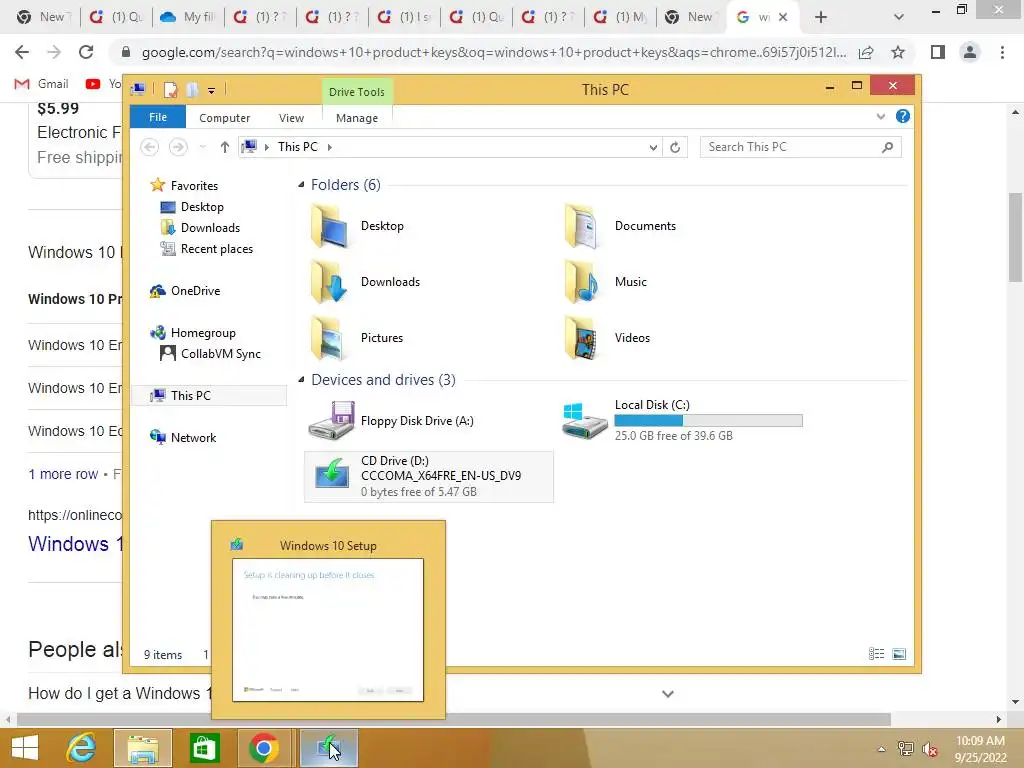The image size is (1024, 768).
Task: Select Local Disk (C:) drive
Action: (682, 421)
